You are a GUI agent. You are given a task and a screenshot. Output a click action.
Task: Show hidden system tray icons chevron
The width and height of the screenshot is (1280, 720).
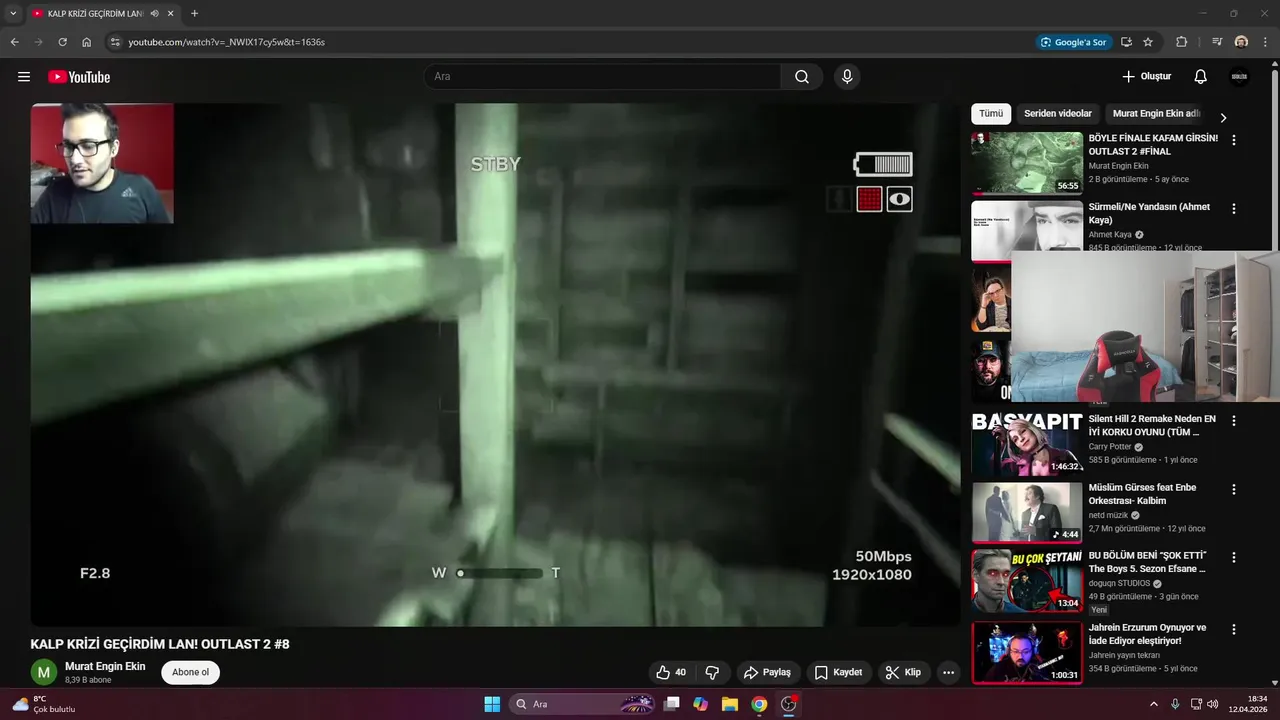coord(1153,704)
